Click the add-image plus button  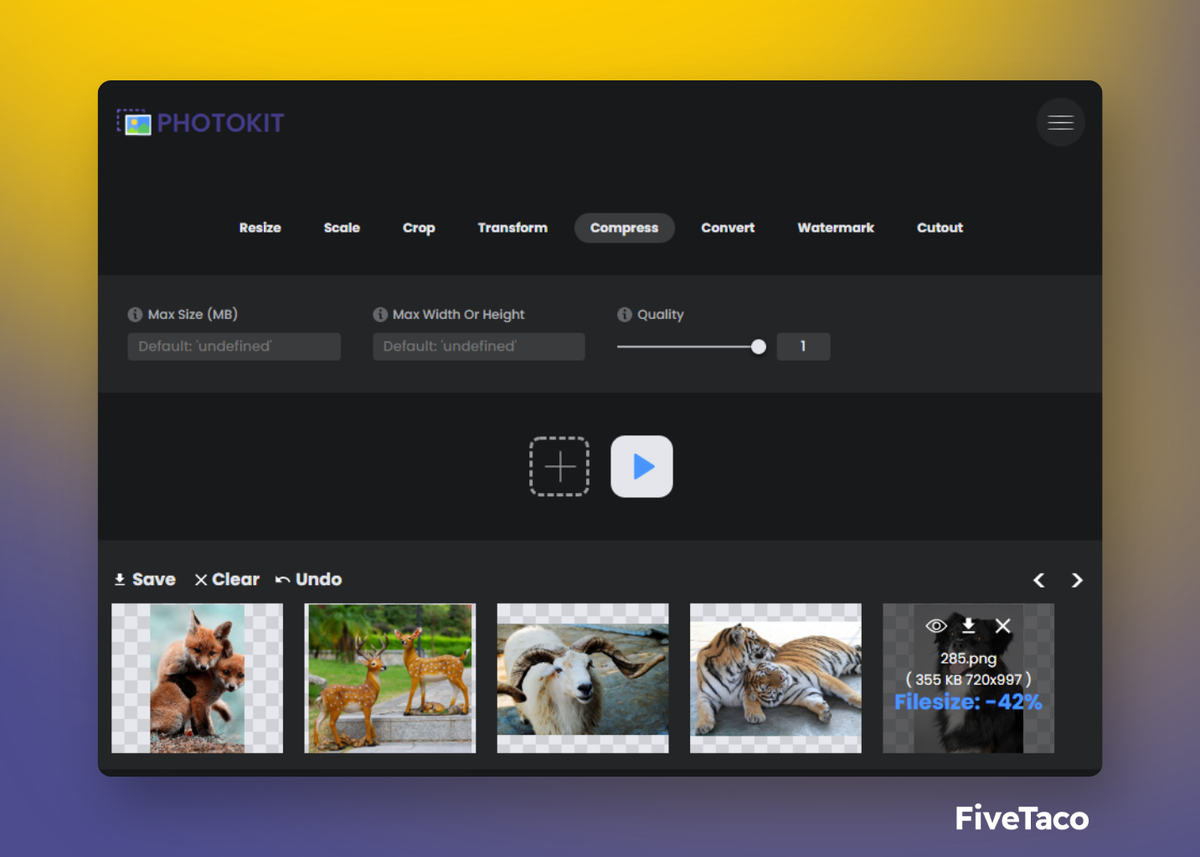(558, 466)
